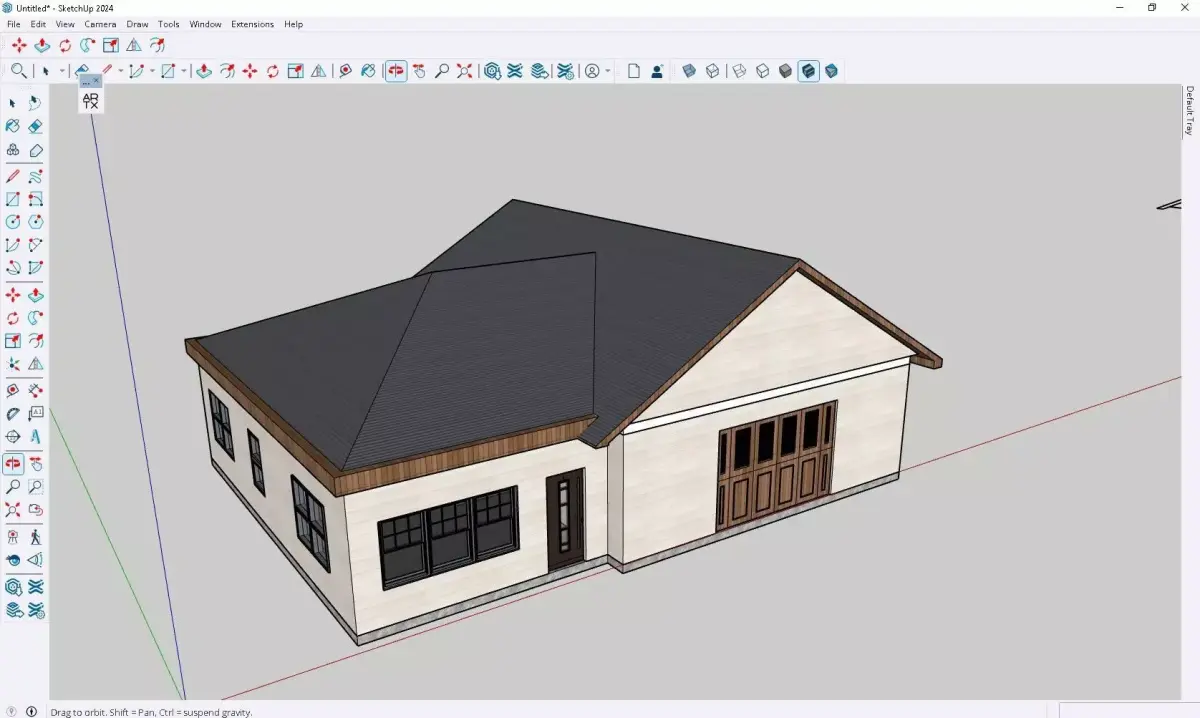Choose the Freehand drawing tool
The image size is (1200, 718).
35,175
